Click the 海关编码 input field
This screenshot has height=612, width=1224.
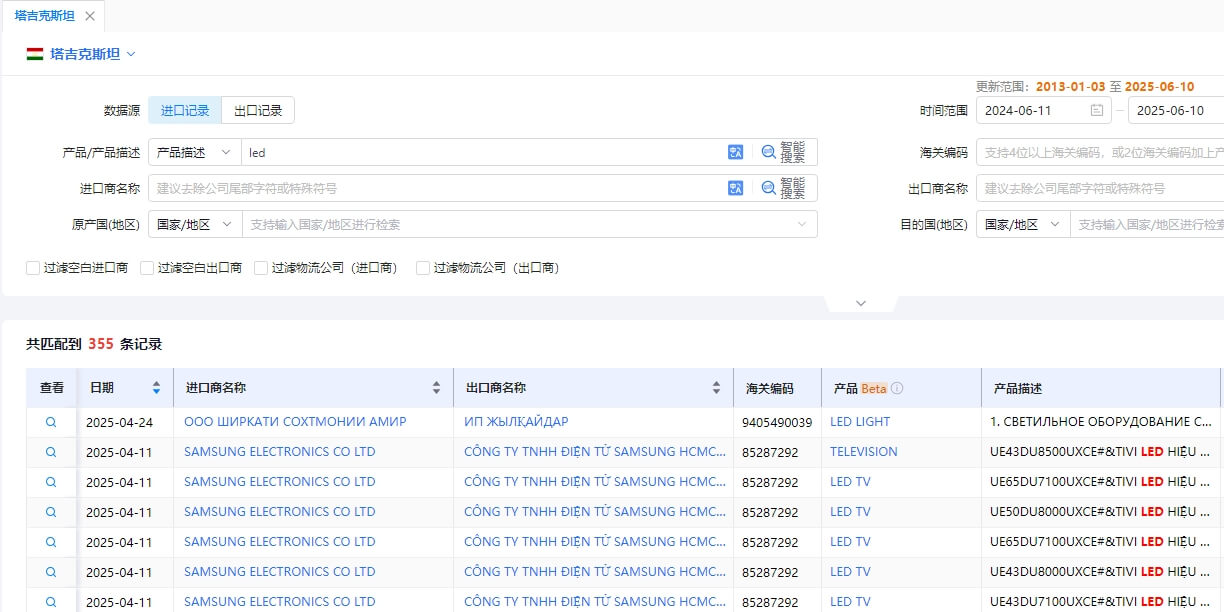pyautogui.click(x=1100, y=152)
